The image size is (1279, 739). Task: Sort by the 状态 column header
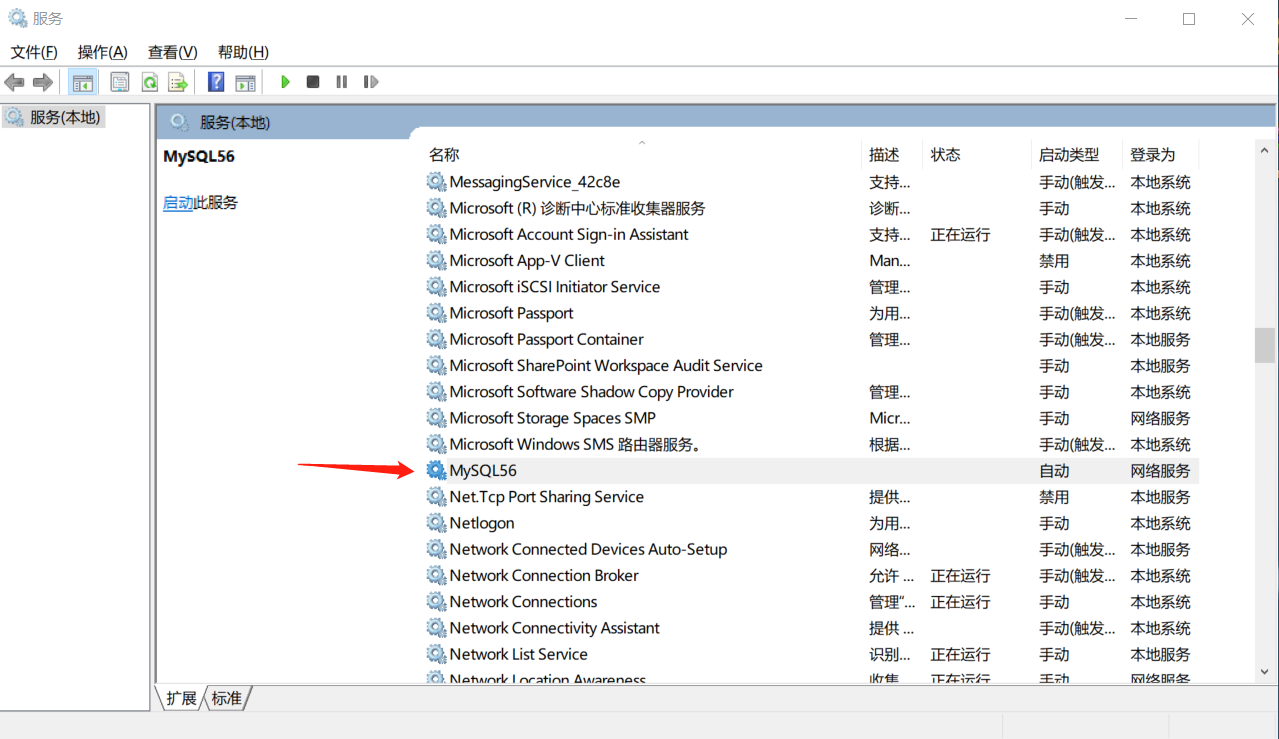click(x=945, y=155)
